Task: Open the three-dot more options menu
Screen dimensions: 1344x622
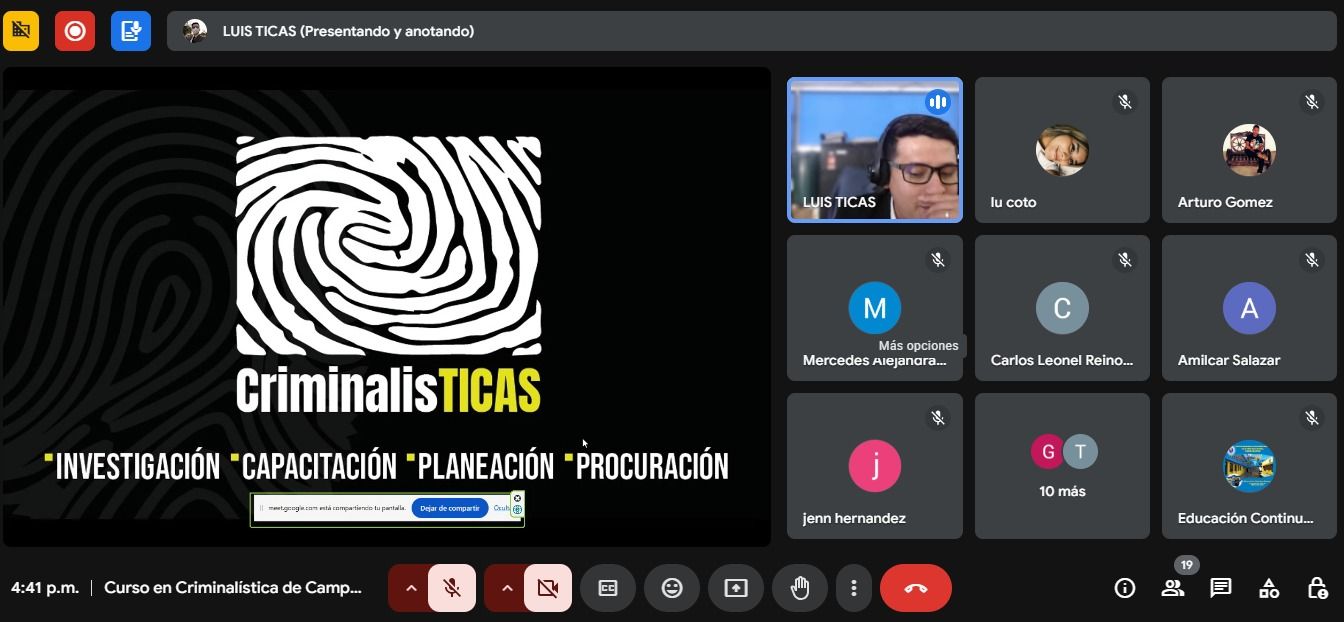Action: pyautogui.click(x=853, y=588)
